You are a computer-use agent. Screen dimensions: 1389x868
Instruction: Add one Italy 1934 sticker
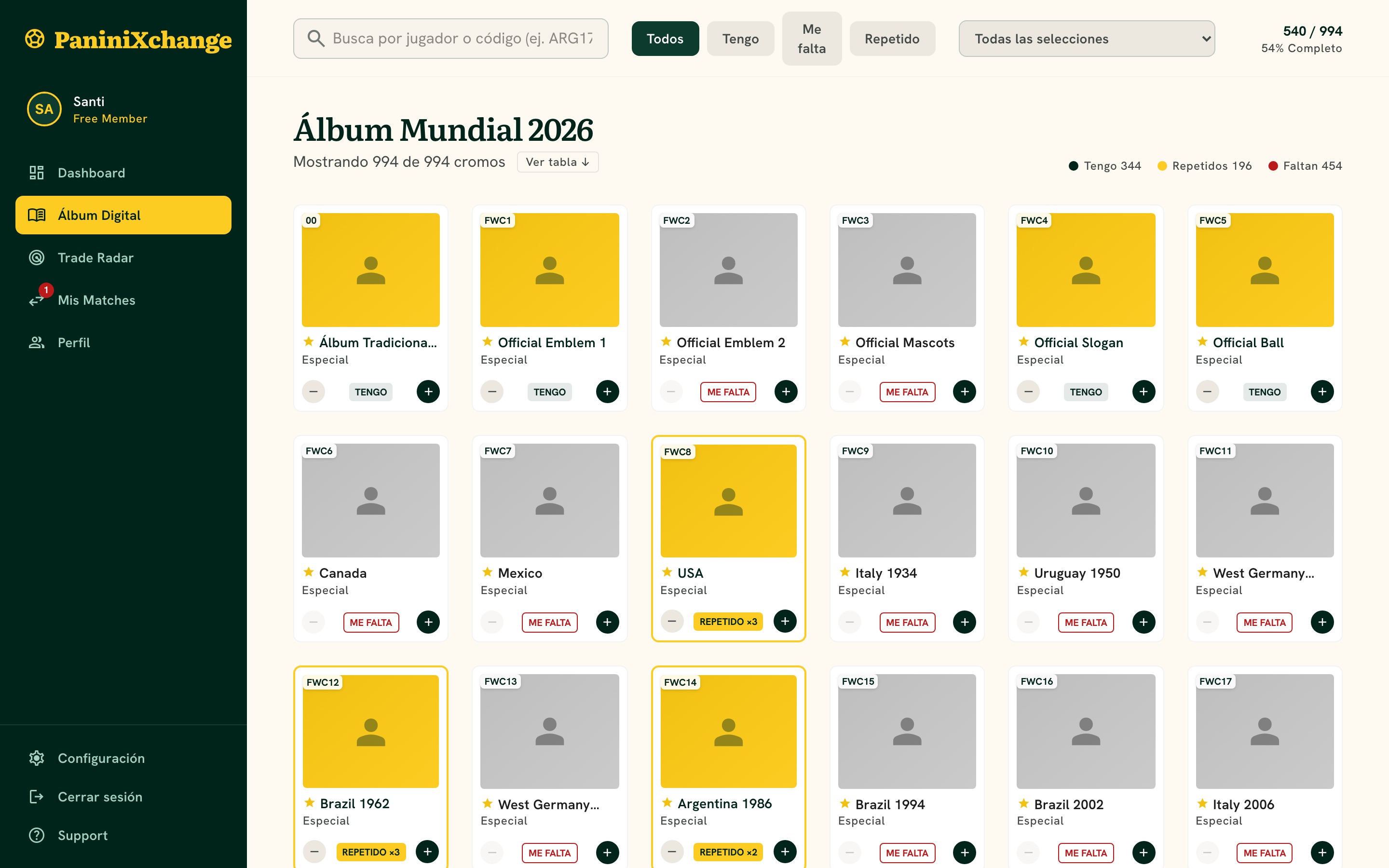coord(964,622)
